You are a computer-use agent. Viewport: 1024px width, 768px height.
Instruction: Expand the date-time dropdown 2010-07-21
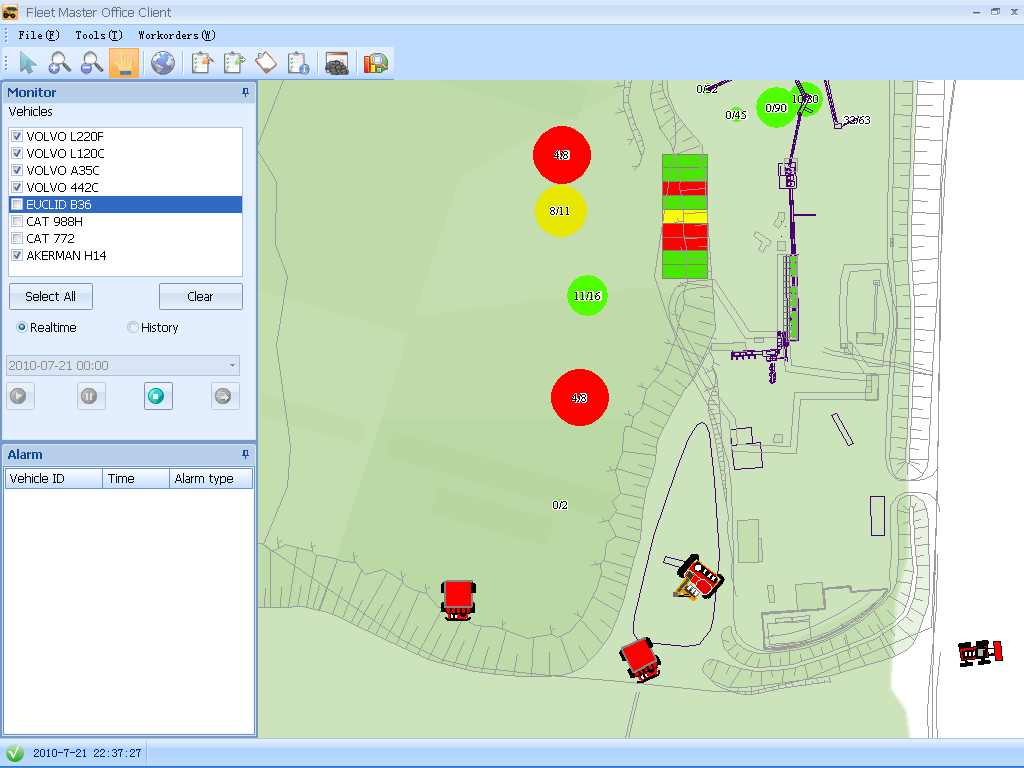pos(232,366)
